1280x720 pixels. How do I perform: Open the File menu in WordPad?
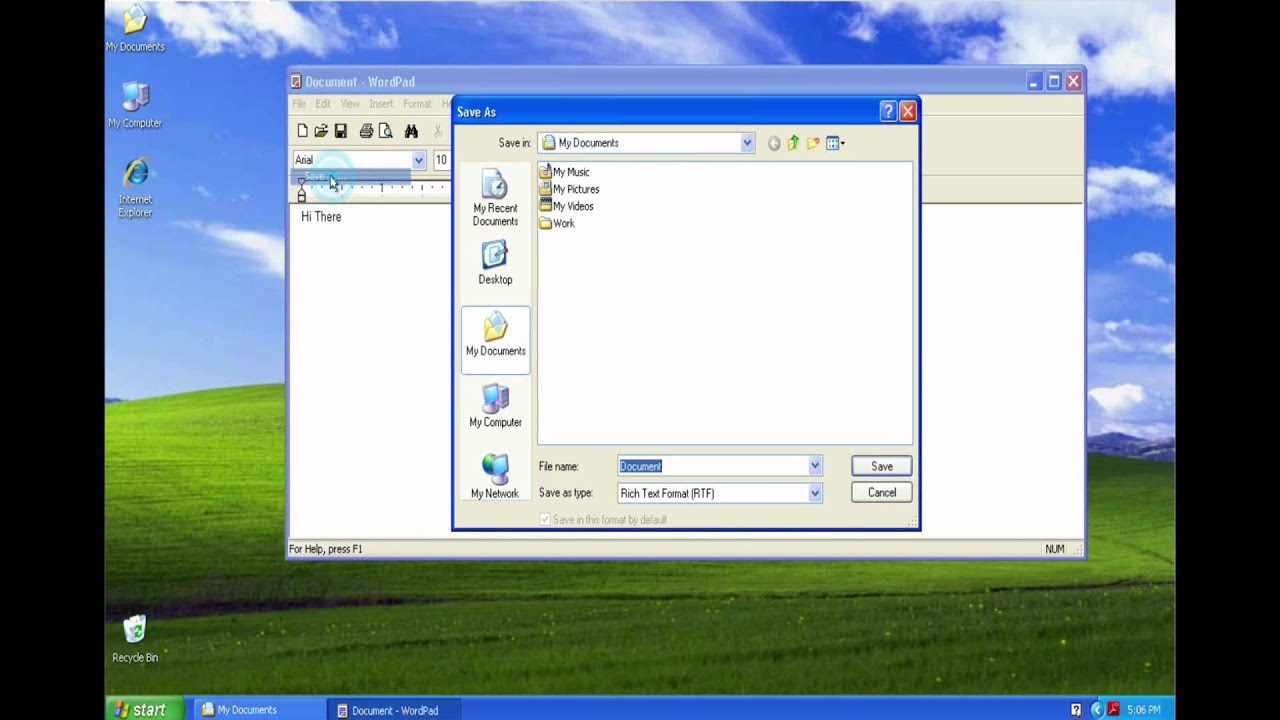click(299, 104)
